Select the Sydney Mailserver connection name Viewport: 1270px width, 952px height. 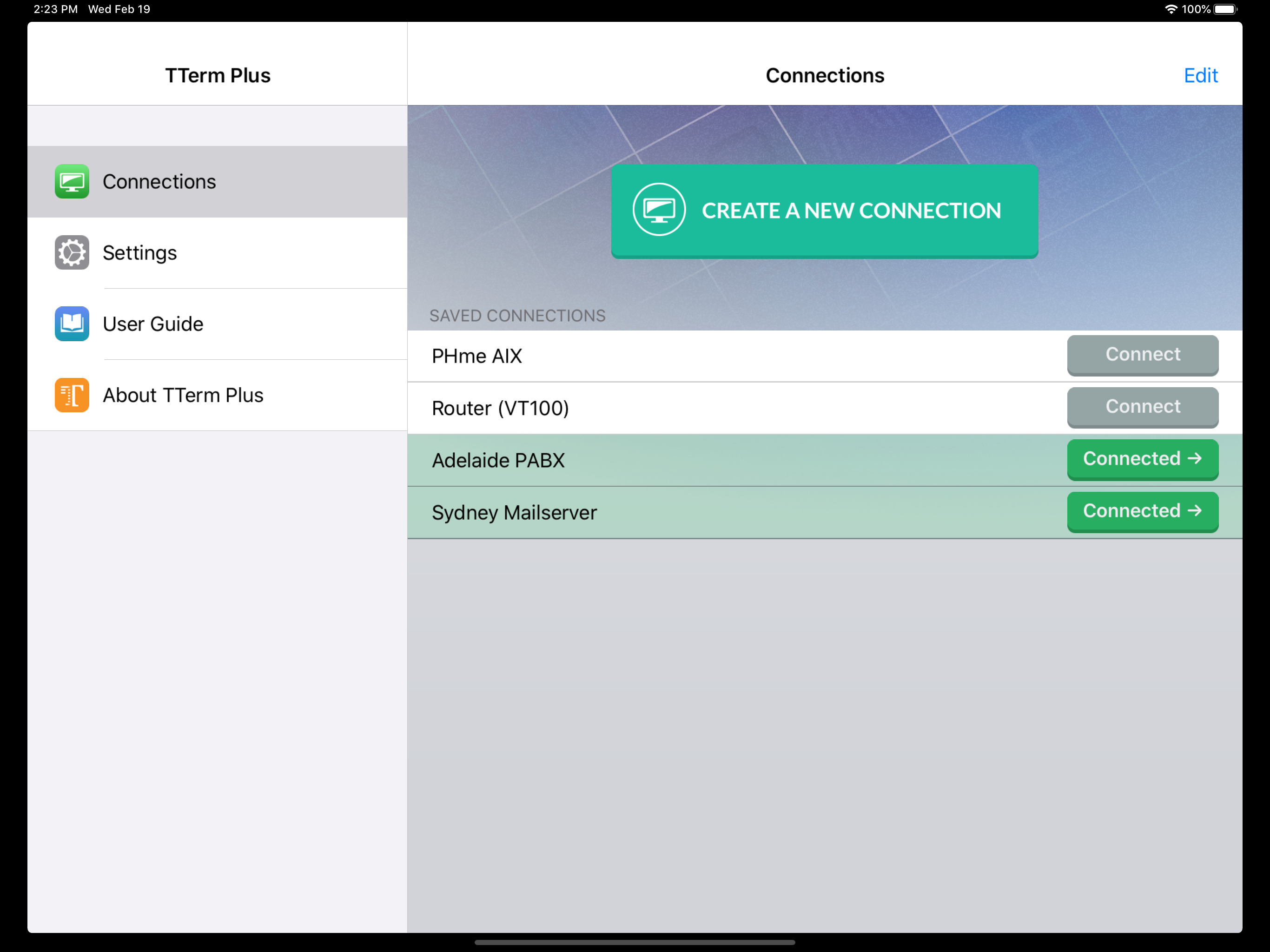[x=515, y=513]
